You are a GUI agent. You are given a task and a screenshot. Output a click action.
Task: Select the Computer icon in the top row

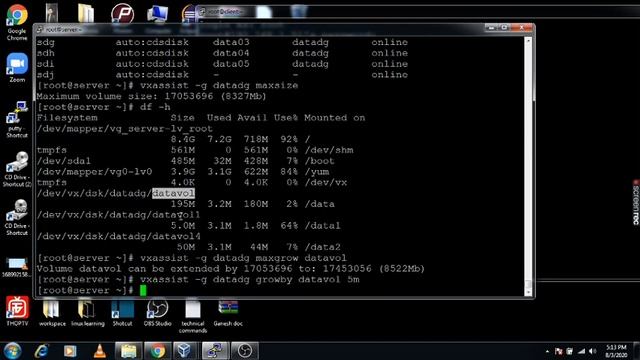point(158,13)
